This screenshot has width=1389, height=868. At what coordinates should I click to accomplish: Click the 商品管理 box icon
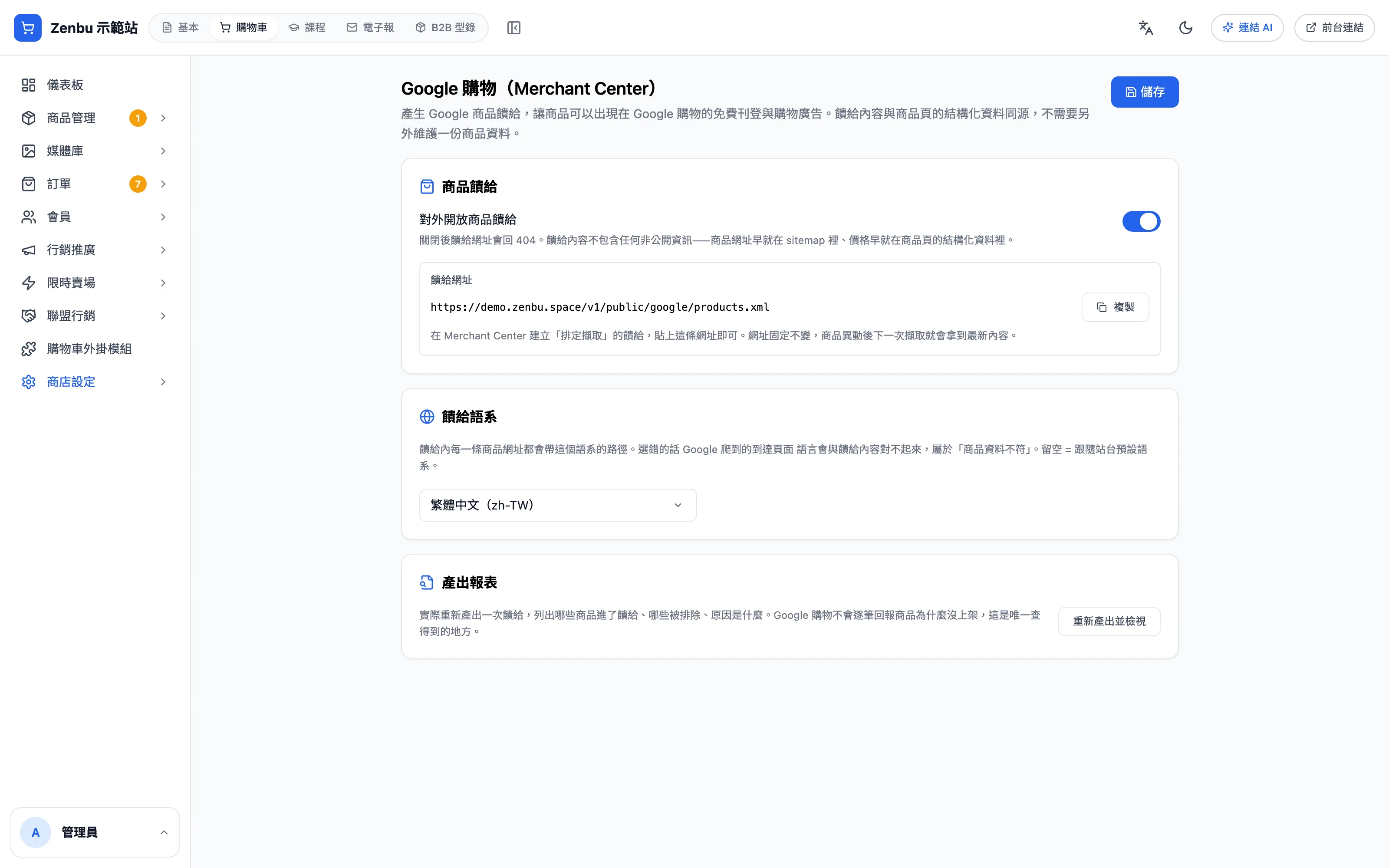click(29, 118)
